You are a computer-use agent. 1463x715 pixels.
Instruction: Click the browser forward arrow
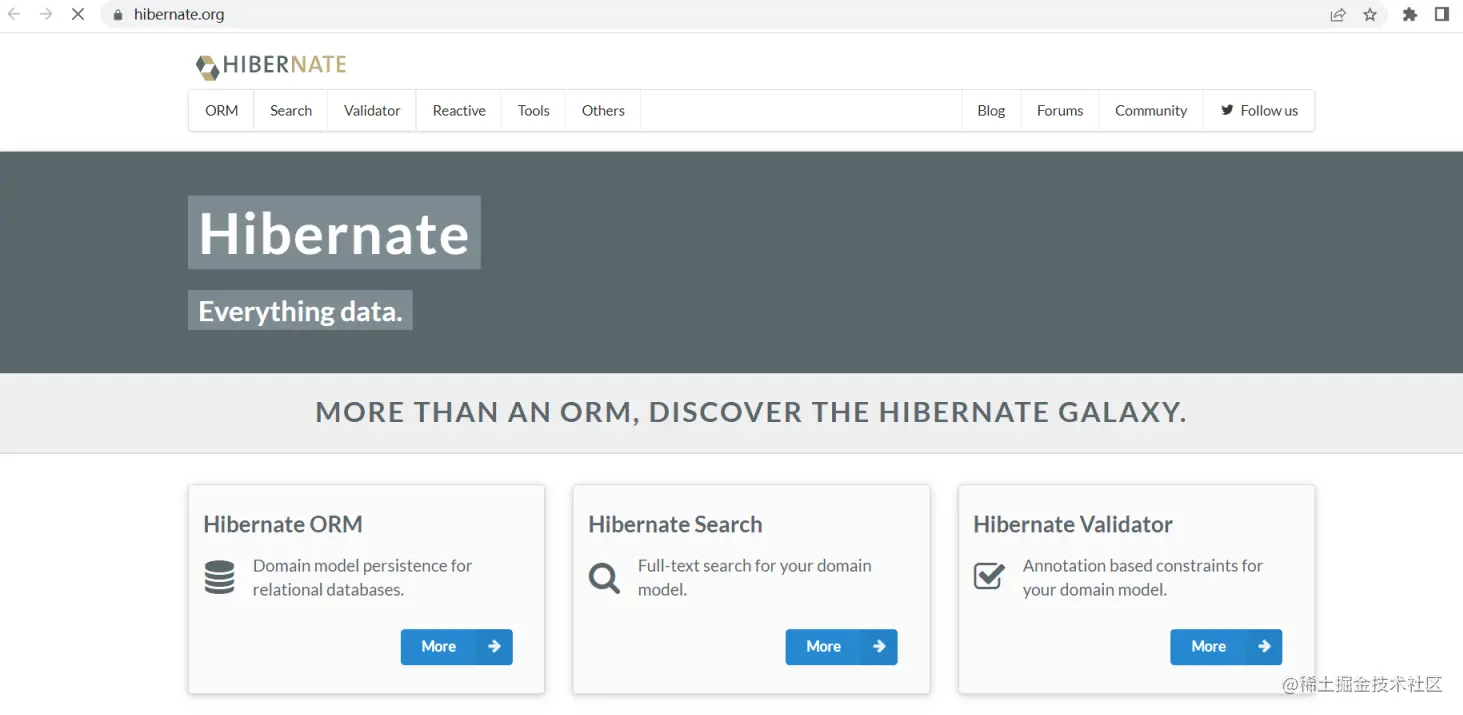click(x=45, y=15)
